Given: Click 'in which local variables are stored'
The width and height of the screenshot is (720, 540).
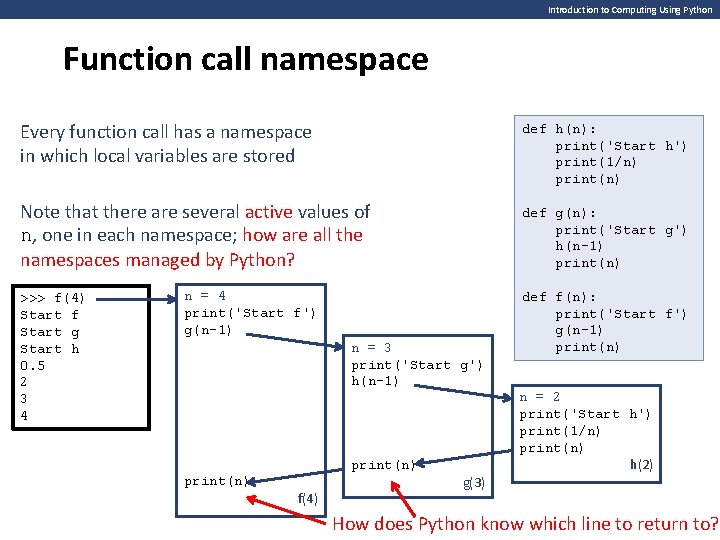Looking at the screenshot, I should click(x=157, y=156).
